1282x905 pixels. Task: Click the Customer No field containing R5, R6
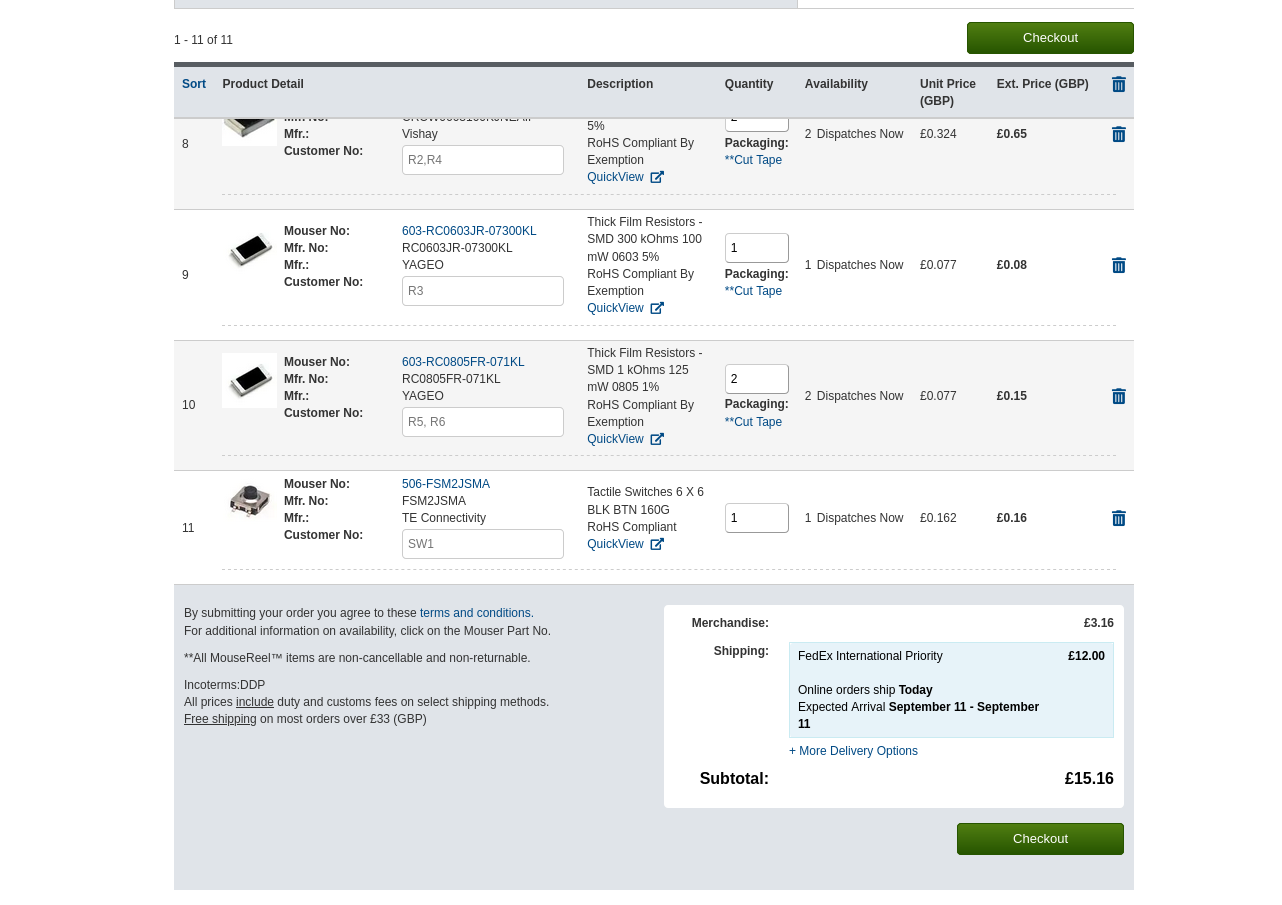click(482, 422)
